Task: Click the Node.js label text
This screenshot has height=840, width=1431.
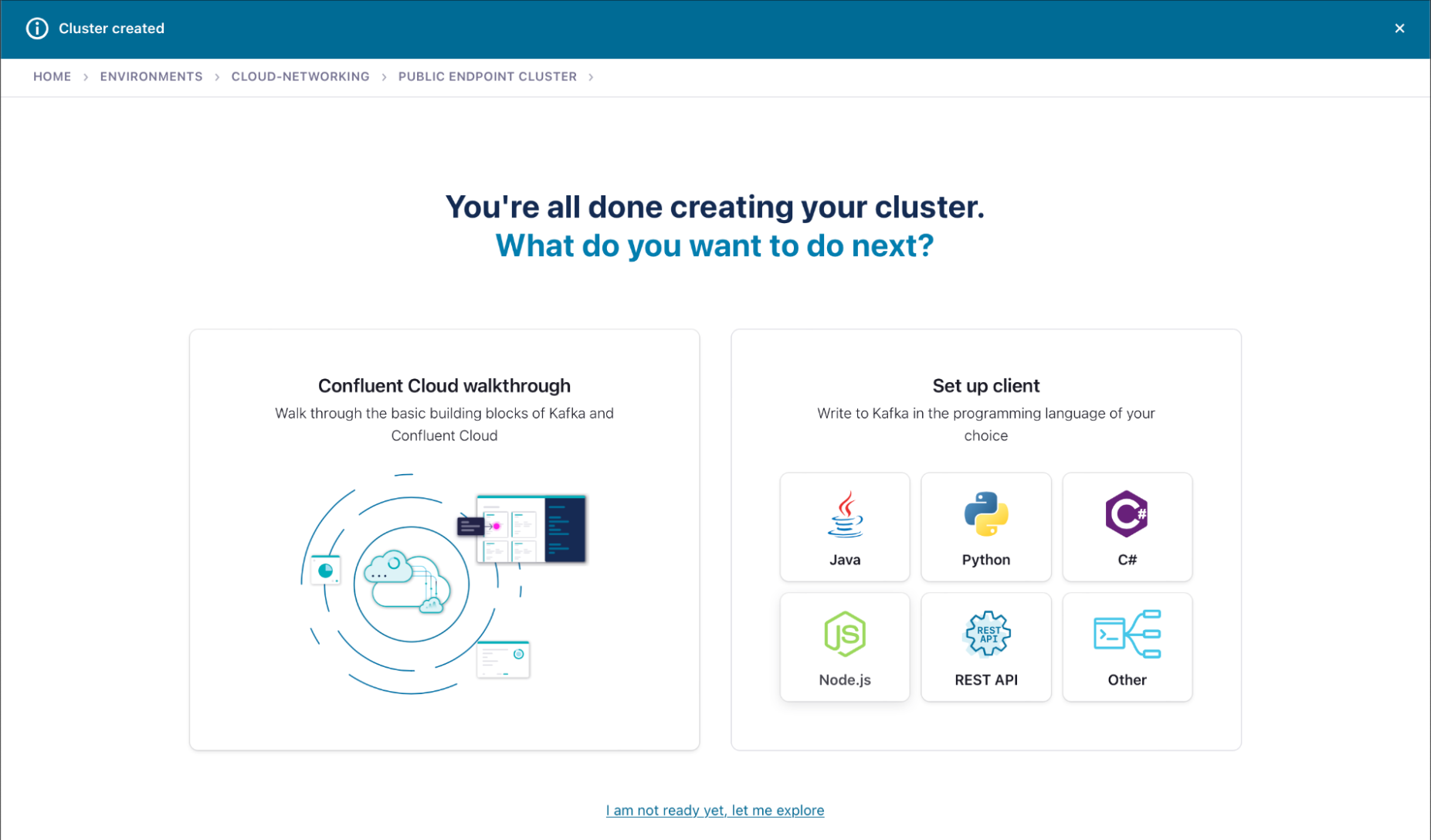Action: click(845, 680)
